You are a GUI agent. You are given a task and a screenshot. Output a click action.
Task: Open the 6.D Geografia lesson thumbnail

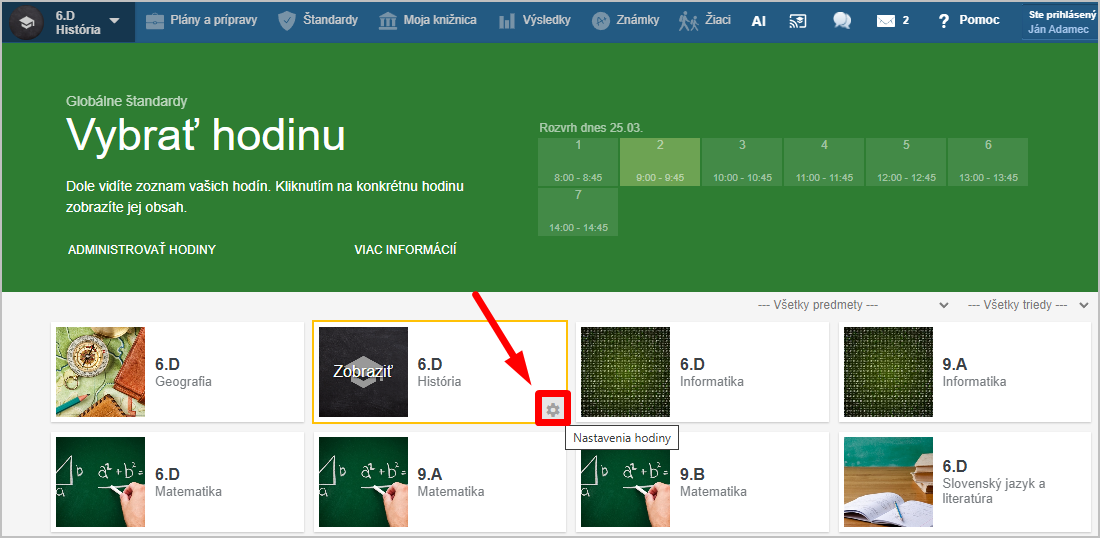coord(100,372)
